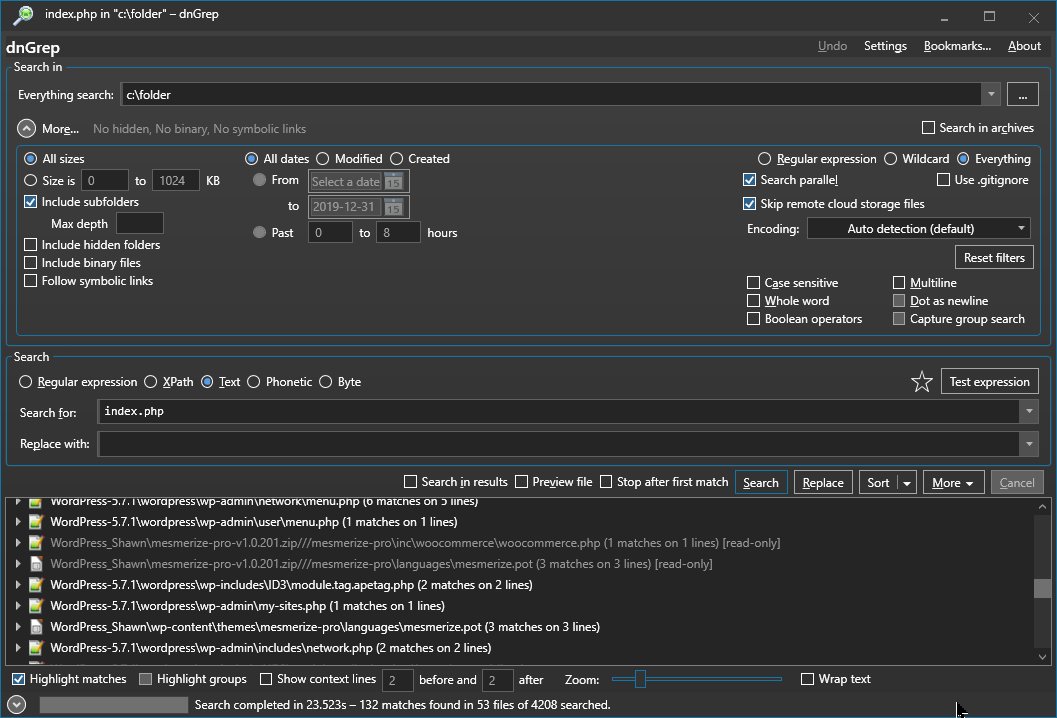Click file icon of zip mesmerize.pot read-only result
The height and width of the screenshot is (718, 1057).
[36, 564]
